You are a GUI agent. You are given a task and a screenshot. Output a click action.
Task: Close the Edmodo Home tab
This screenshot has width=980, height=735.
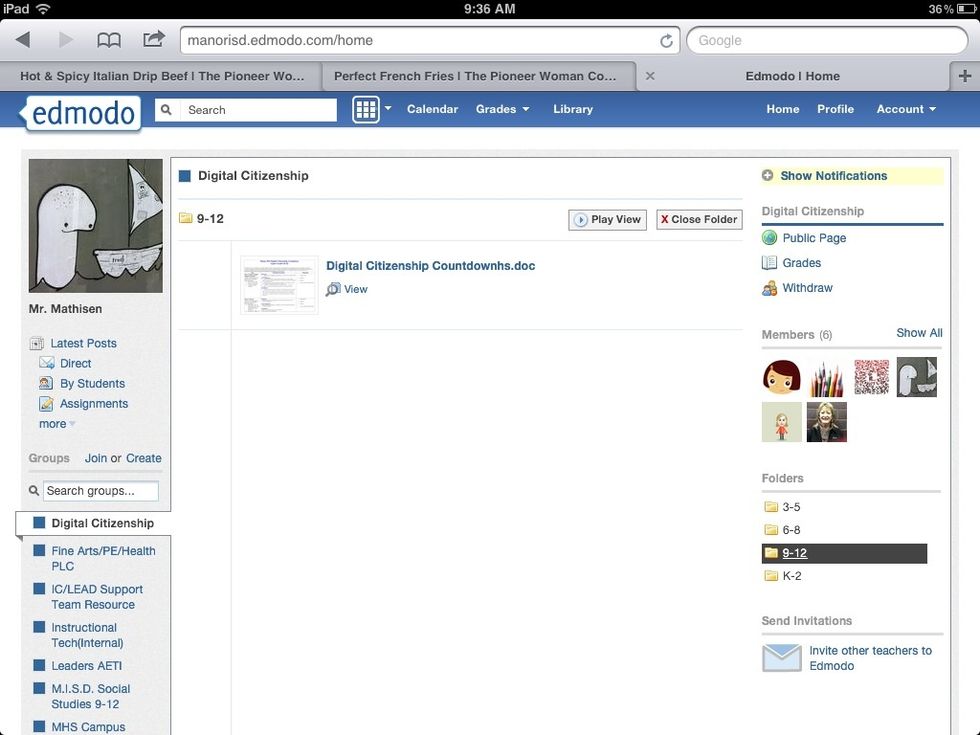[650, 76]
